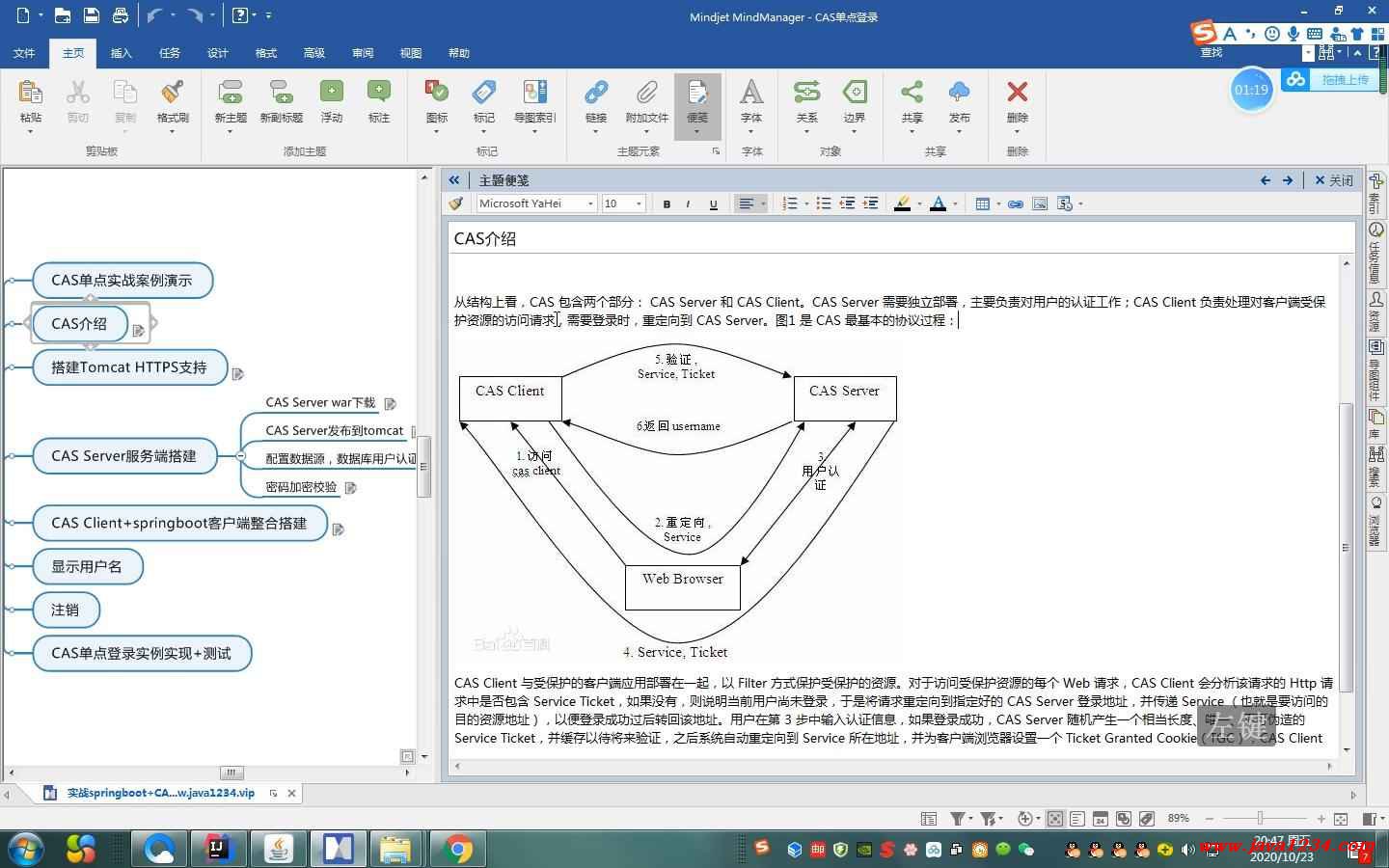
Task: Open the 图标 markers icon
Action: coord(437,92)
